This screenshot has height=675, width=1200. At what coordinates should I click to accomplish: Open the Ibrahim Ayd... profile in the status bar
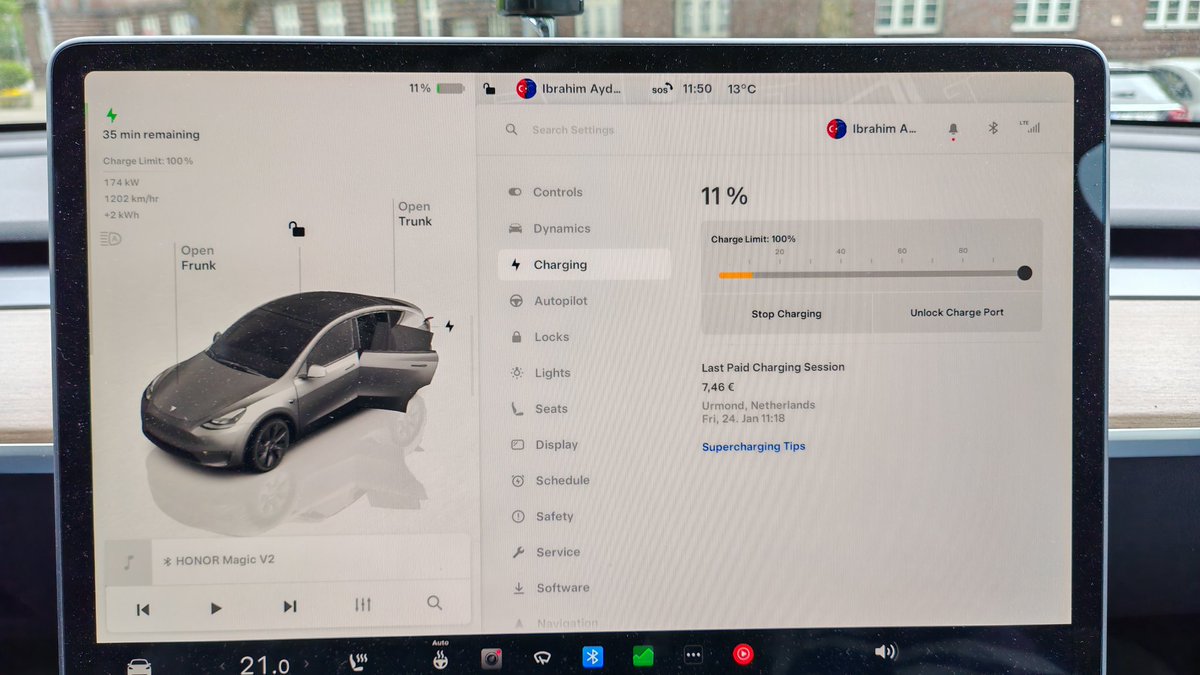click(569, 88)
